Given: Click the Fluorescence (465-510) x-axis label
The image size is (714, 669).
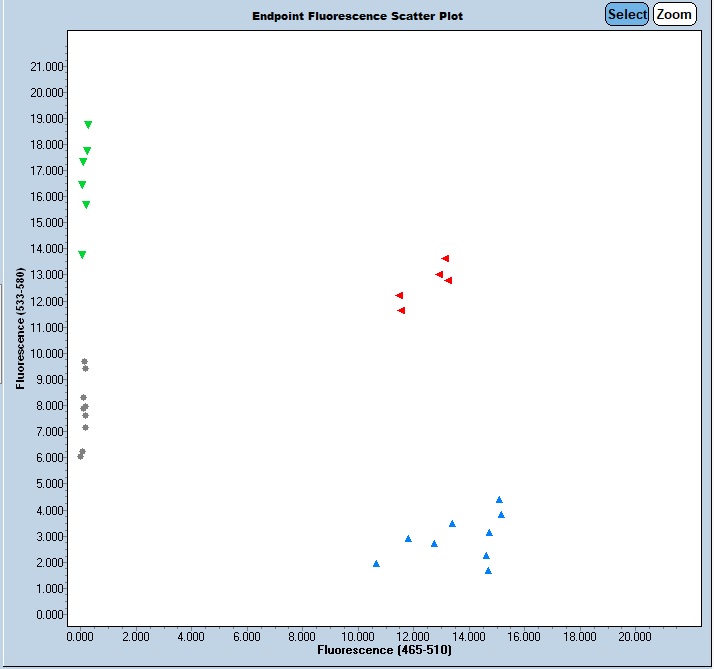Looking at the screenshot, I should click(x=384, y=650).
